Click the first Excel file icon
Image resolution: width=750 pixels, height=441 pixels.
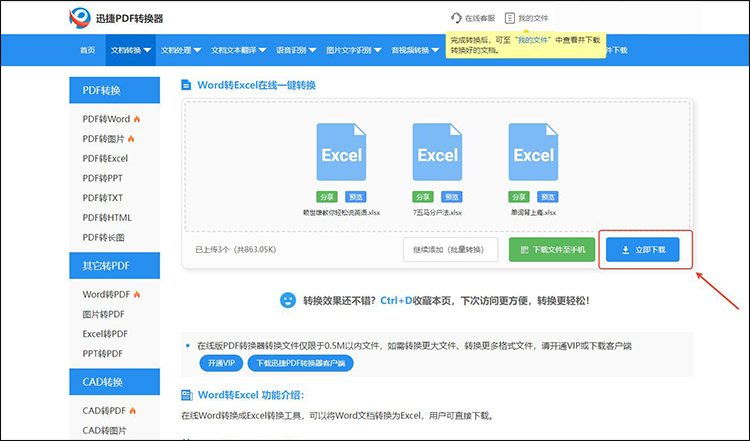pyautogui.click(x=341, y=152)
